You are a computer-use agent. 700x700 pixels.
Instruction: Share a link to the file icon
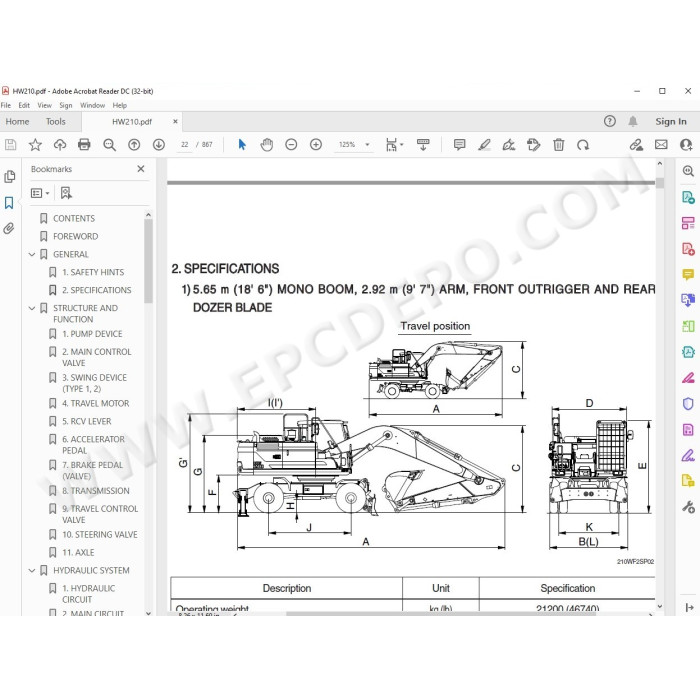tap(636, 145)
